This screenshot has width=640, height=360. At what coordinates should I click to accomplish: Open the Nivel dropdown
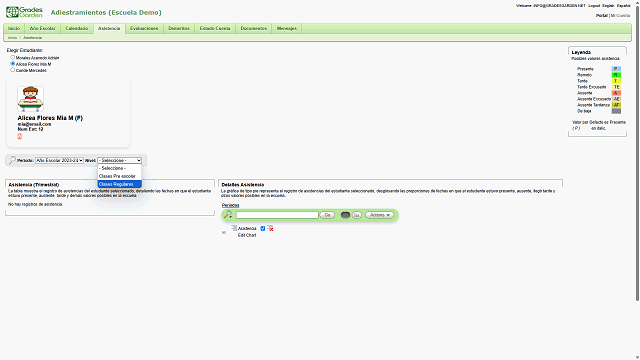[120, 160]
